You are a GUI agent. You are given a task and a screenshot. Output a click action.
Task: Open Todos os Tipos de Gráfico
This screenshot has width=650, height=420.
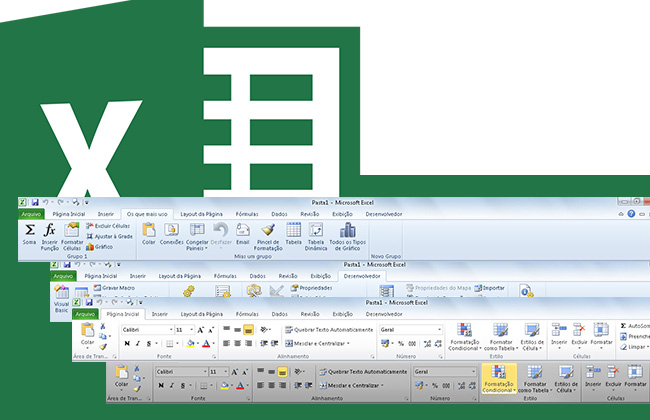pyautogui.click(x=347, y=236)
